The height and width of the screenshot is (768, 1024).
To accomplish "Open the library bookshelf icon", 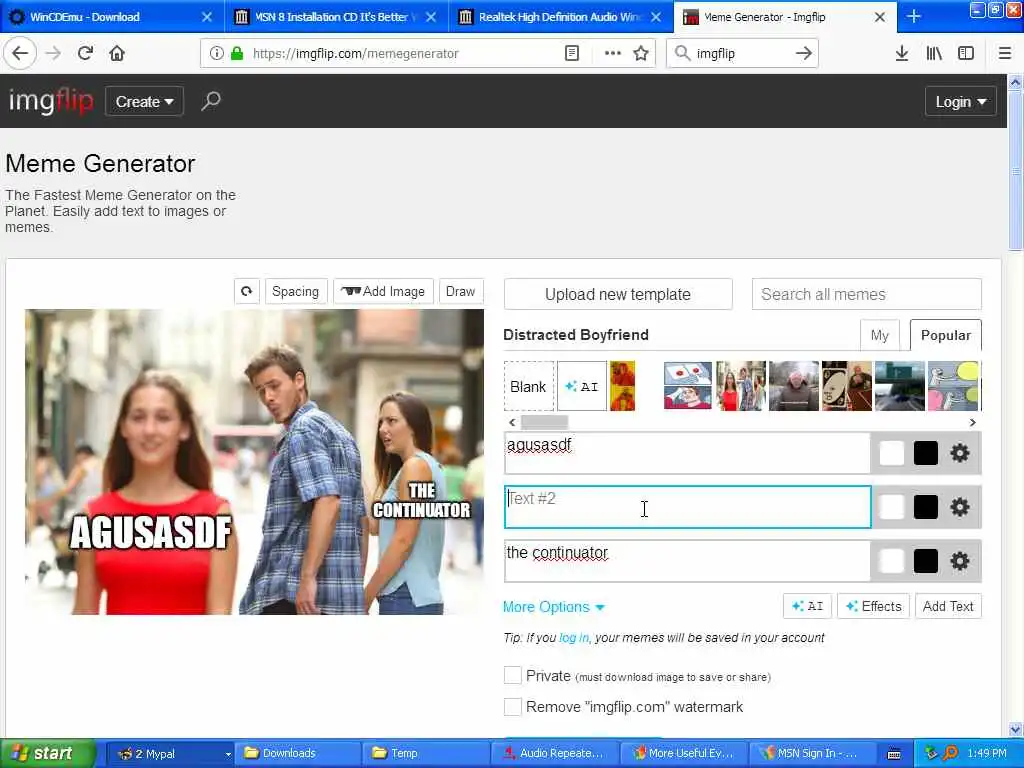I will point(934,53).
